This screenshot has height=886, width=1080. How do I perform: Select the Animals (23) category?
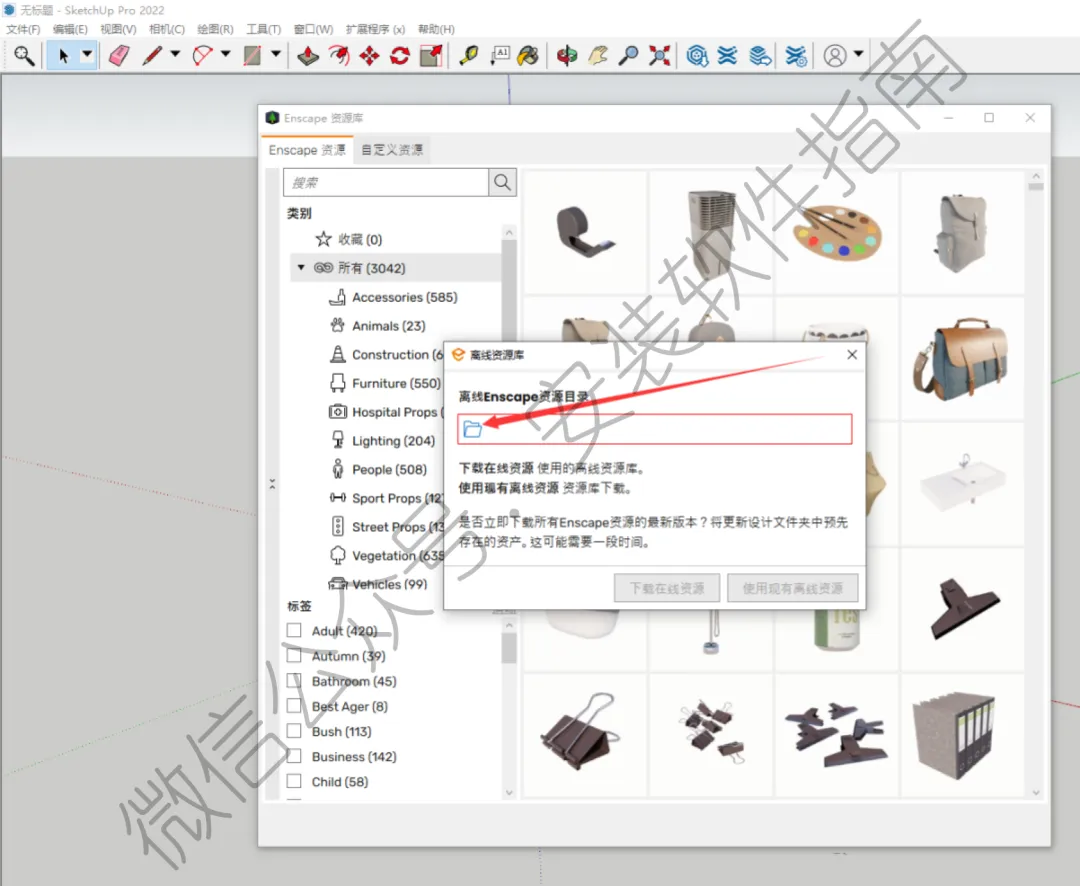point(377,326)
